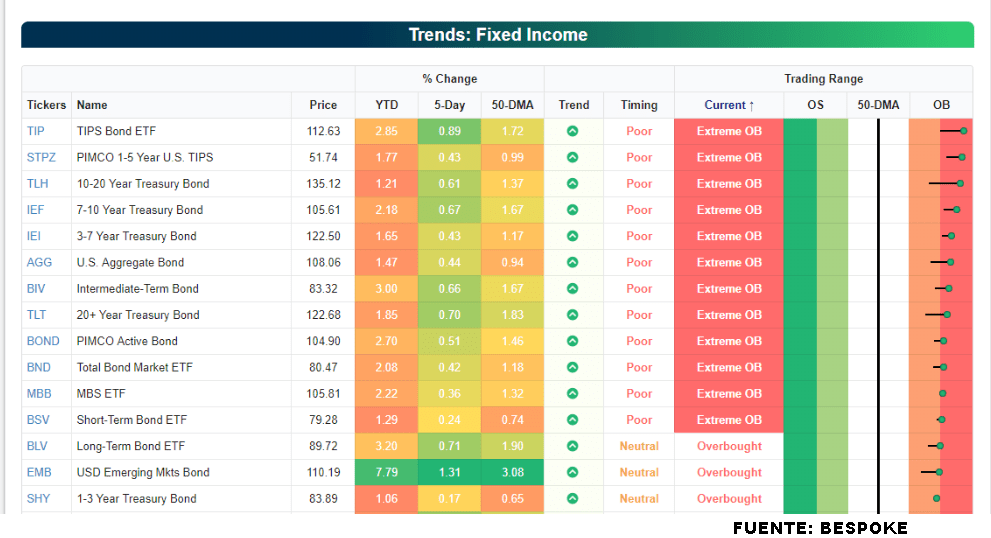Open the BSV ticker link
Screen dimensions: 991x538
click(37, 420)
